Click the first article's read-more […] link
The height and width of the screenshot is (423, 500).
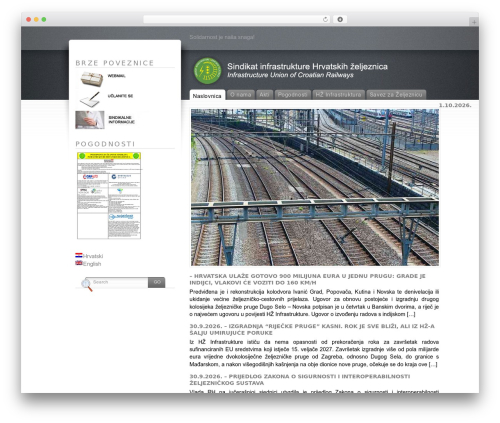(x=411, y=314)
